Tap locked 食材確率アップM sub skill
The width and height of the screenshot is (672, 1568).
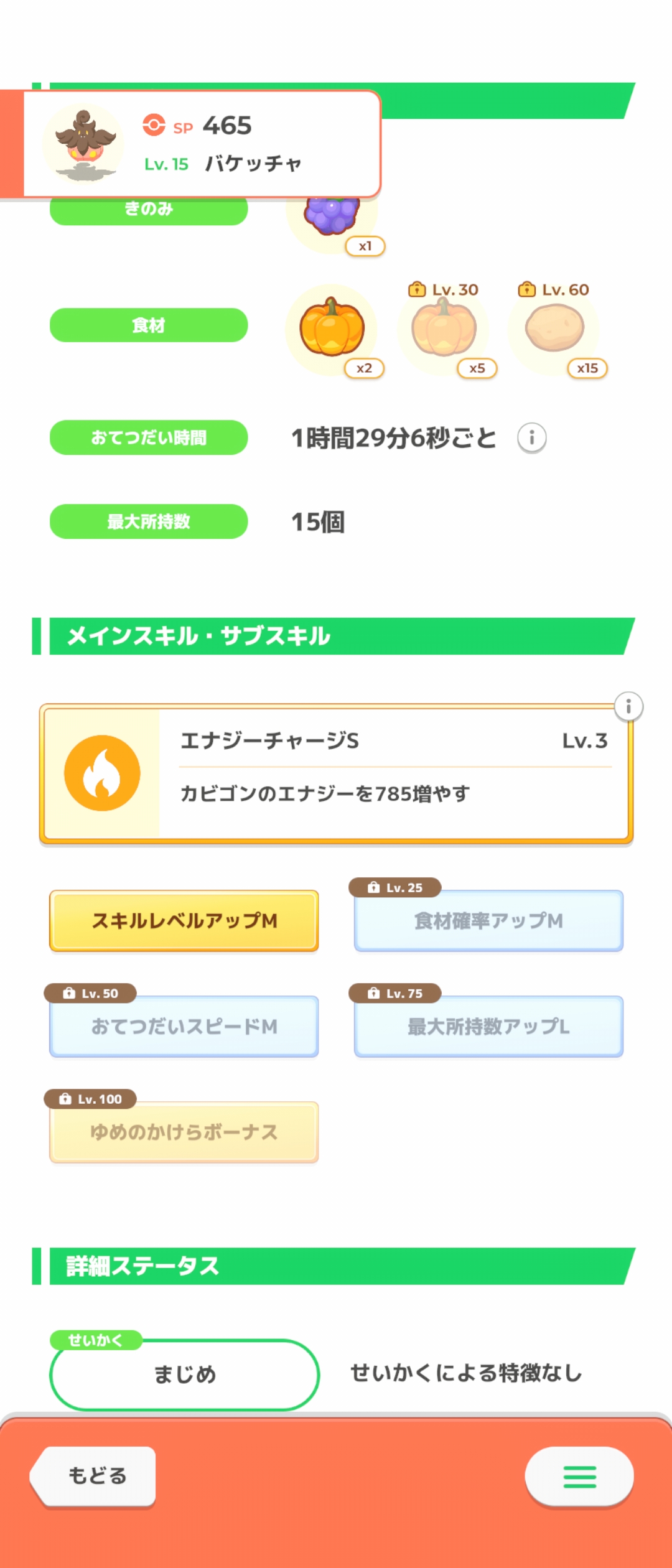(488, 920)
